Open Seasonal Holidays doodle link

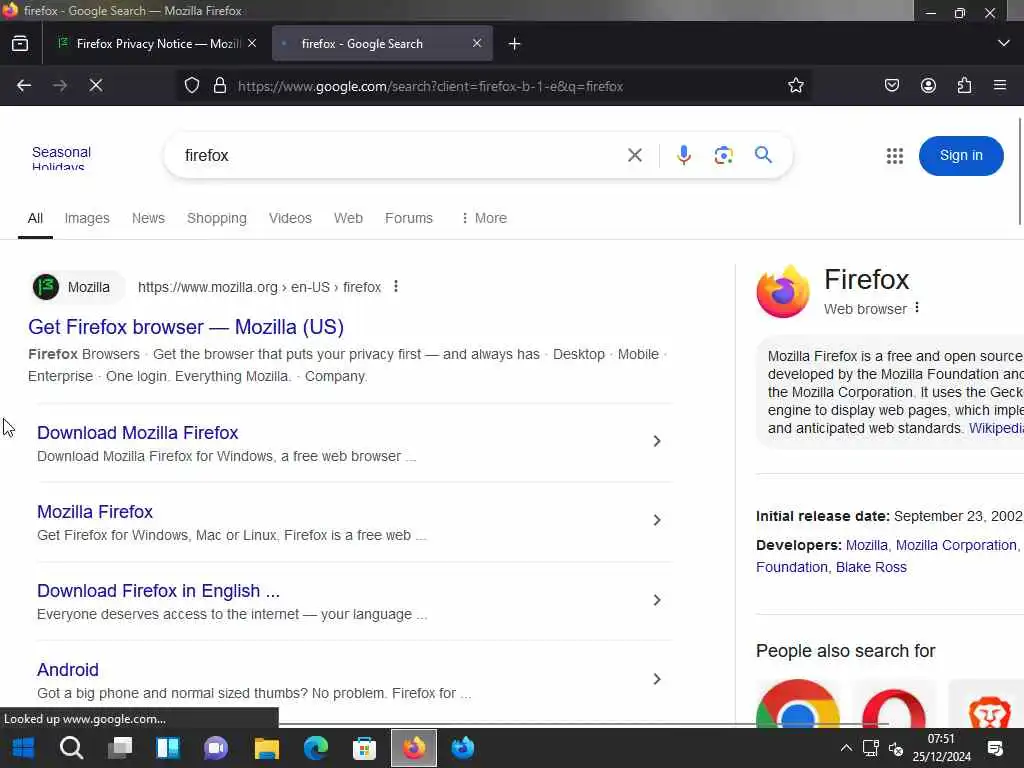tap(61, 158)
